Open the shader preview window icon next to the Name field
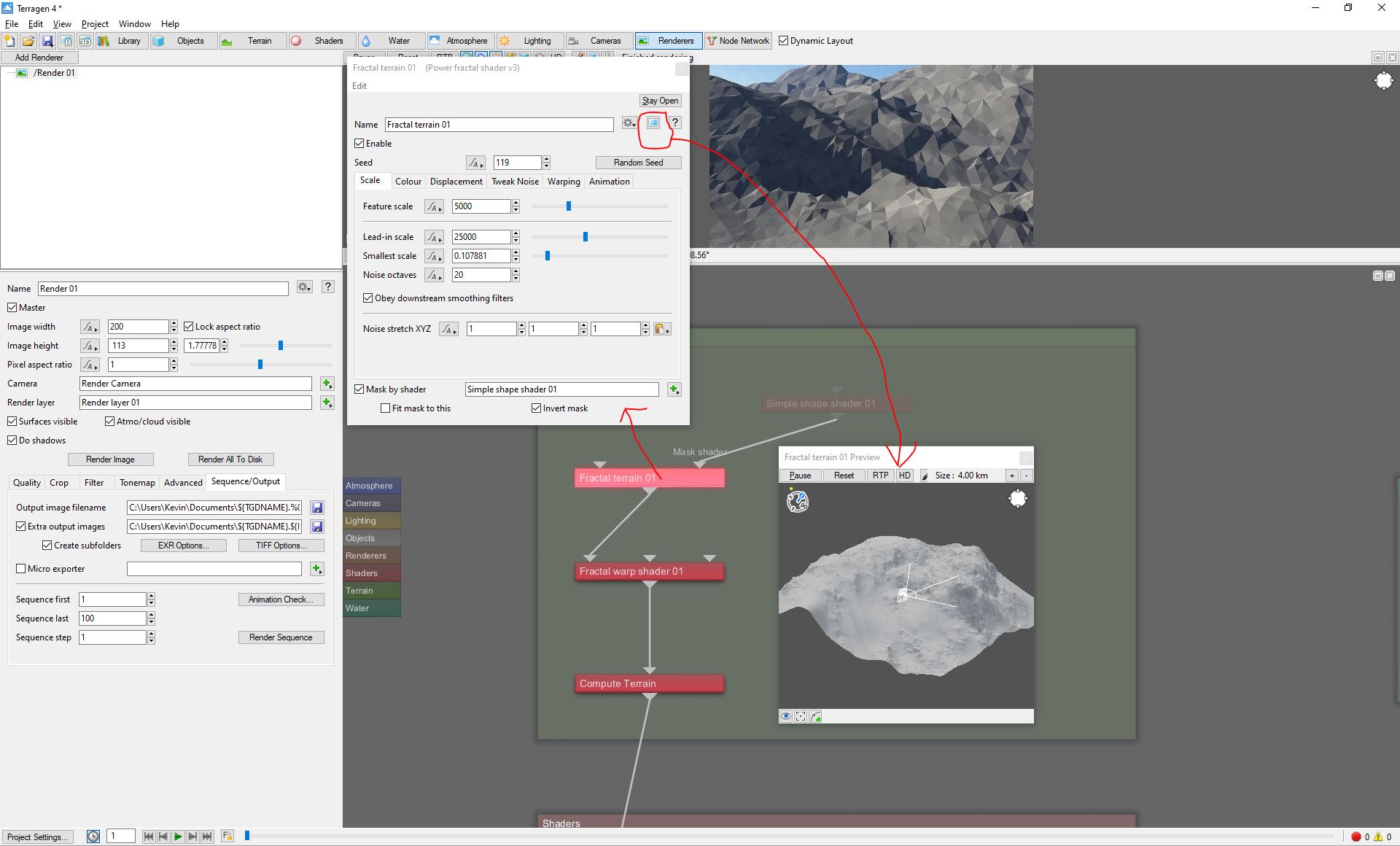Image resolution: width=1400 pixels, height=846 pixels. (653, 123)
